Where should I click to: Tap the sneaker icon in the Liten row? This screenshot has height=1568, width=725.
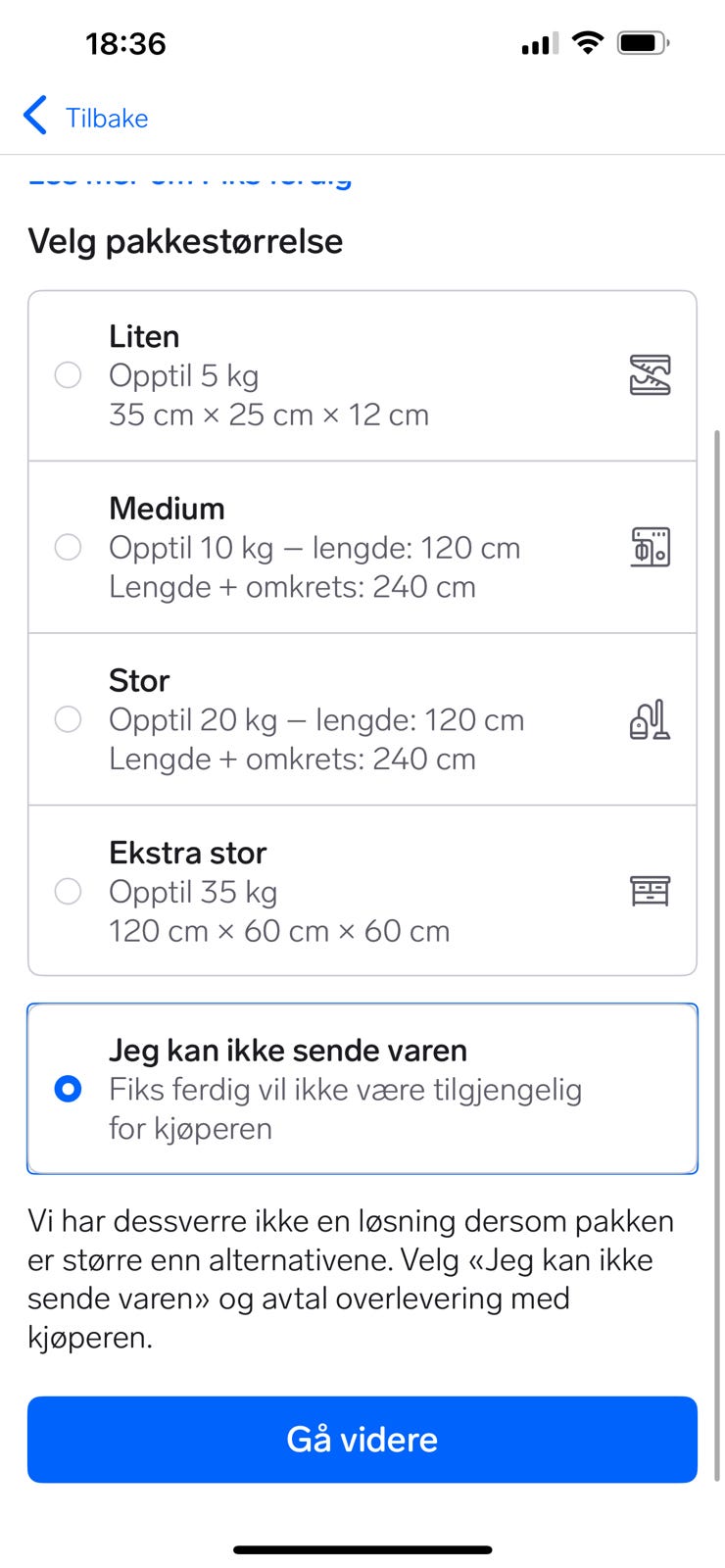click(650, 375)
